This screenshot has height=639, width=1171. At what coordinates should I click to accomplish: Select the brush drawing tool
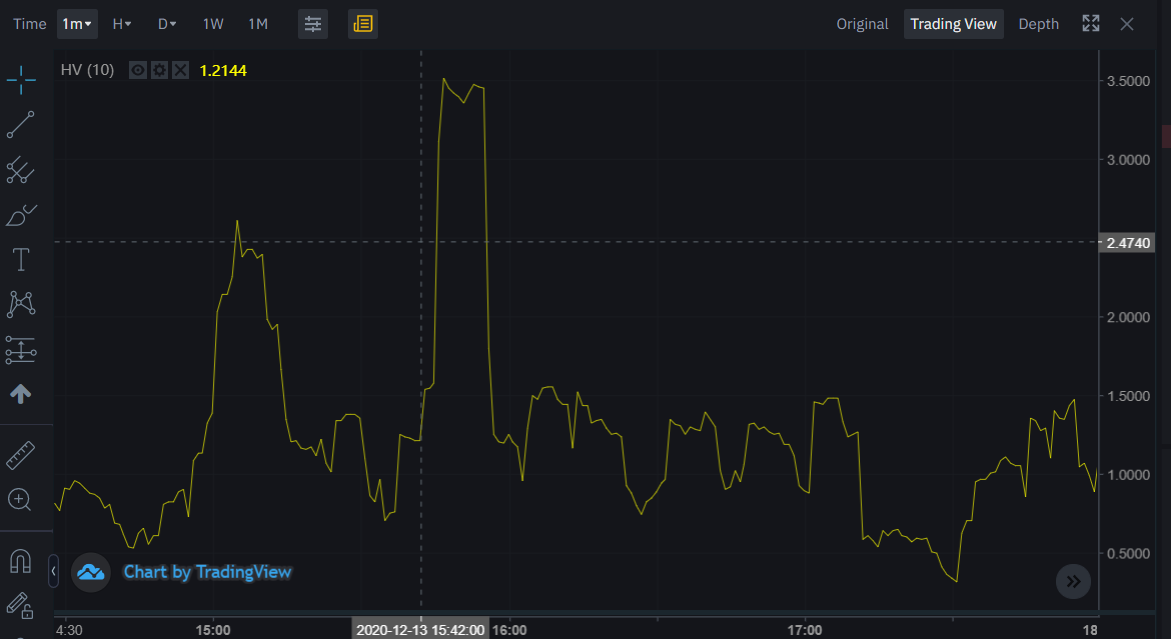(21, 215)
